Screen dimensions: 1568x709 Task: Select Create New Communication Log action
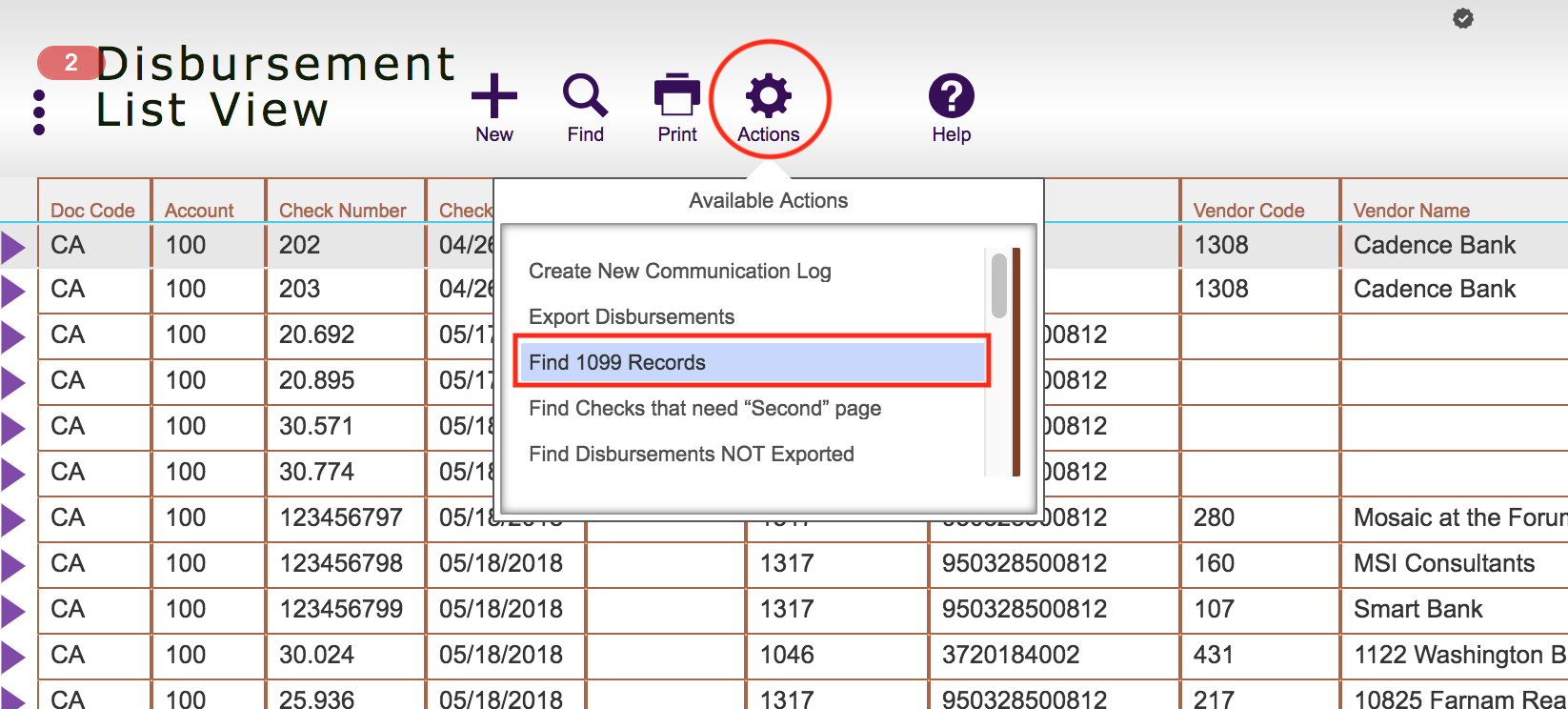679,271
